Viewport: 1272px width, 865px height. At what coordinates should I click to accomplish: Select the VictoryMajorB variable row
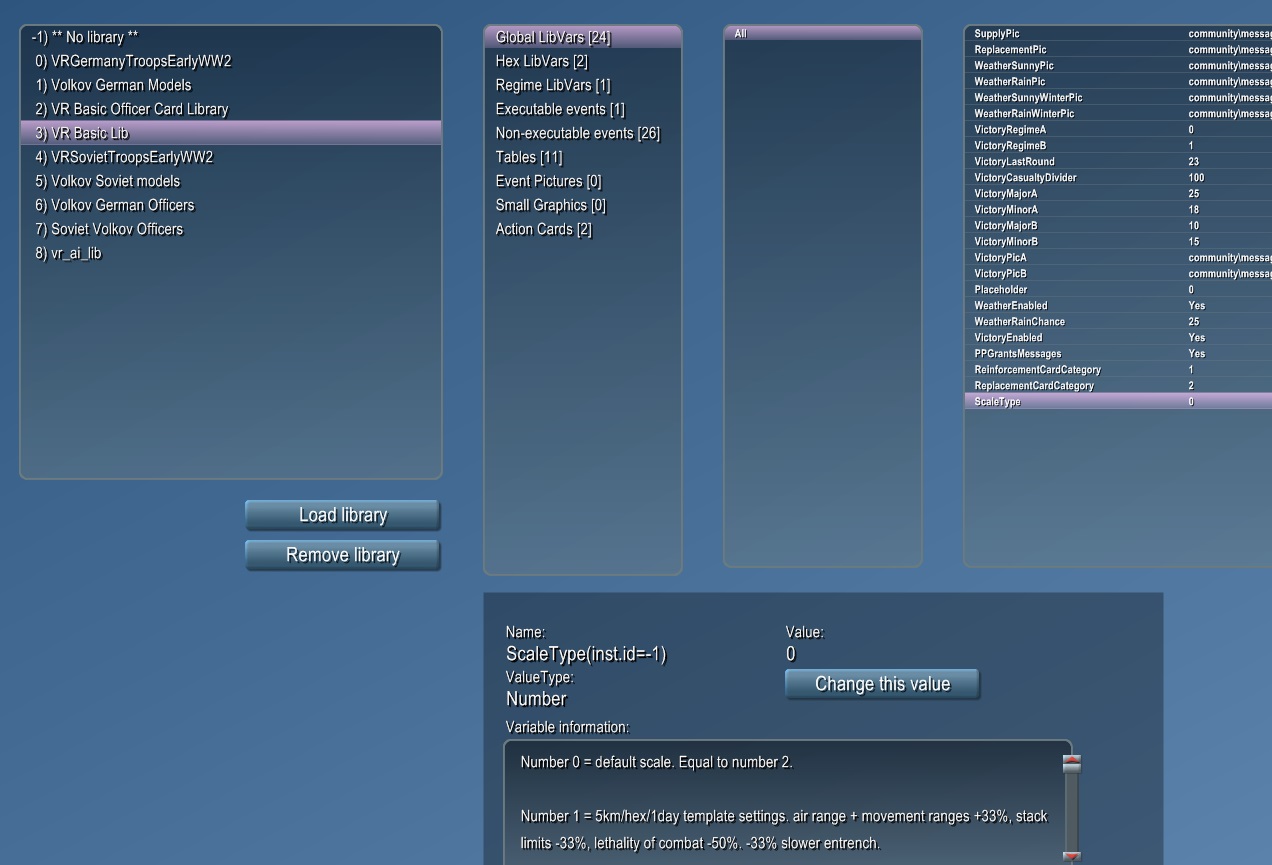(1119, 226)
